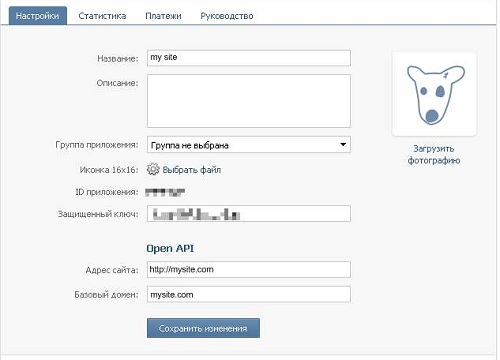Focus the Описание text area
This screenshot has height=360, width=500.
click(249, 101)
